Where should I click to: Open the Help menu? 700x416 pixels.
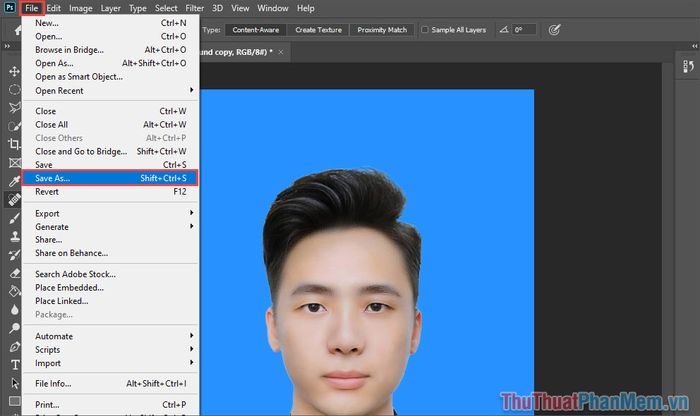(x=306, y=8)
